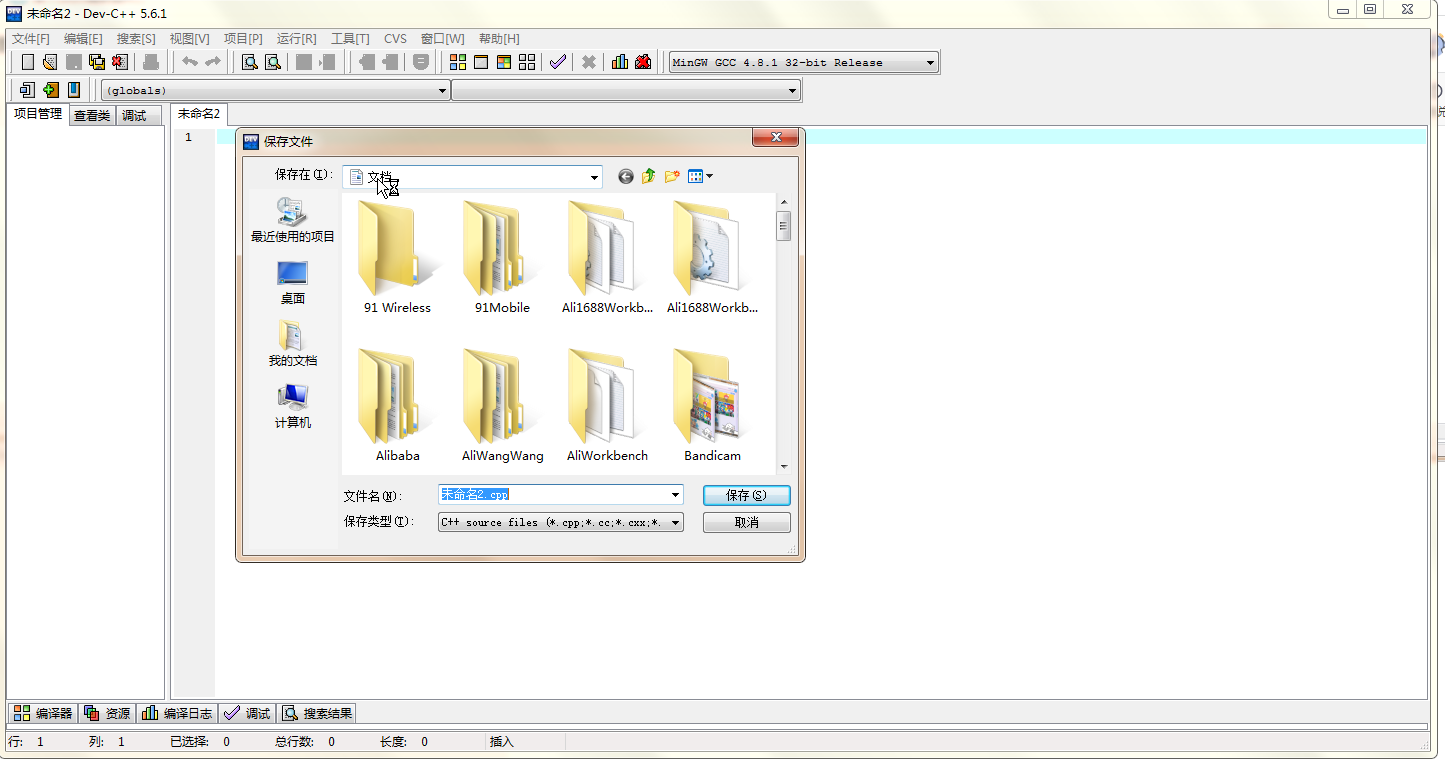Select the Bandicam folder
The height and width of the screenshot is (759, 1445).
coord(713,405)
